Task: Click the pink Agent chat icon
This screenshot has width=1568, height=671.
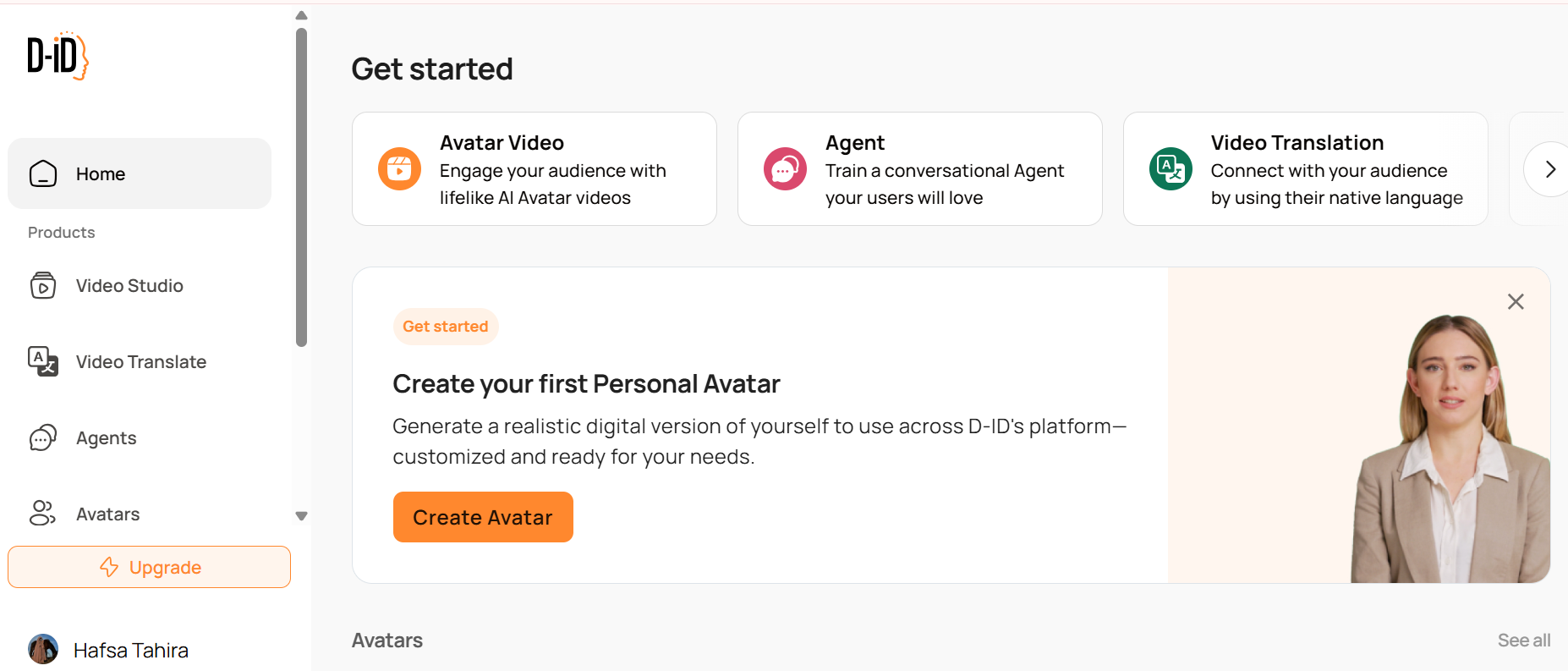Action: [785, 169]
